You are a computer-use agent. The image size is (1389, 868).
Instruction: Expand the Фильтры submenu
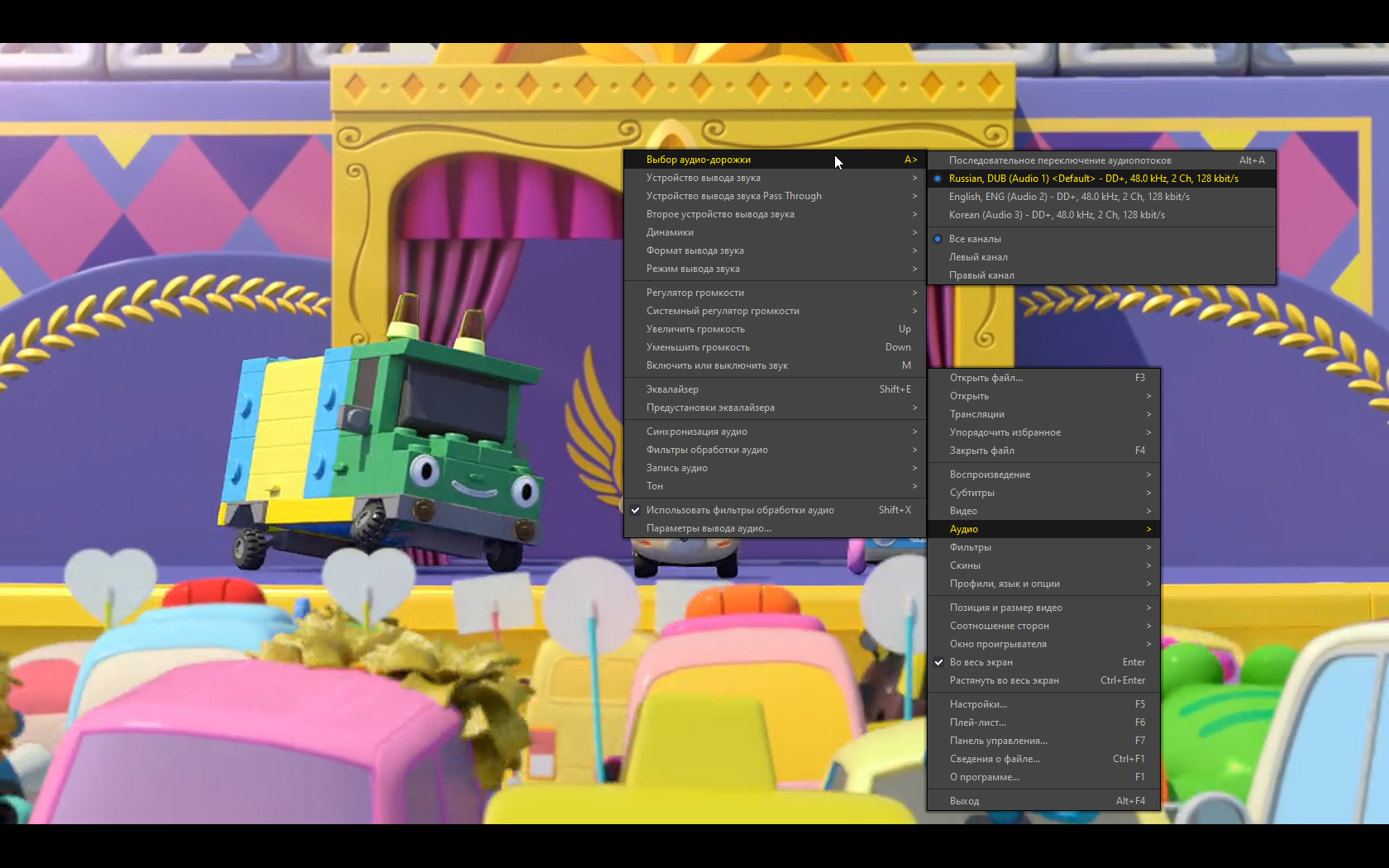(x=970, y=547)
